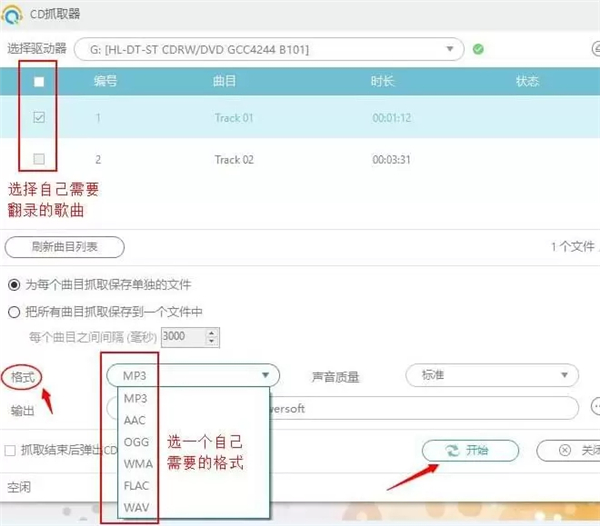The width and height of the screenshot is (600, 526).
Task: Click the CD ripper app logo icon
Action: click(11, 14)
